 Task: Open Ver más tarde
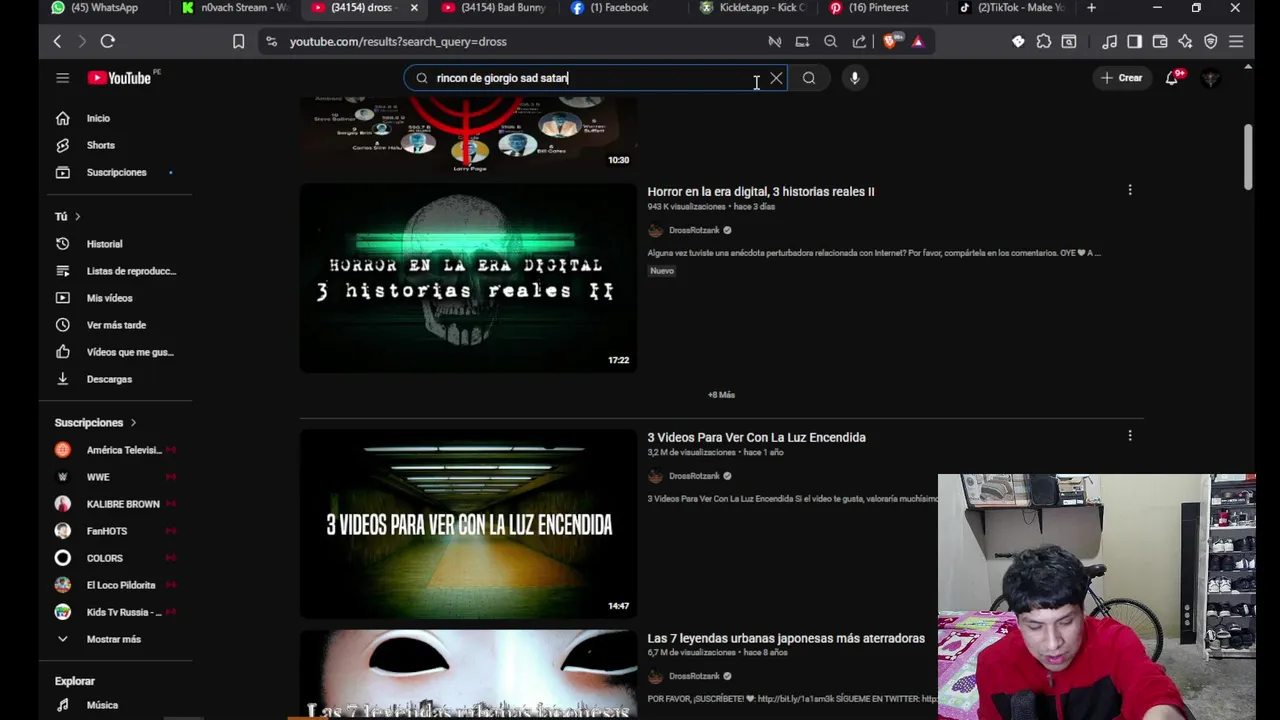coord(115,325)
